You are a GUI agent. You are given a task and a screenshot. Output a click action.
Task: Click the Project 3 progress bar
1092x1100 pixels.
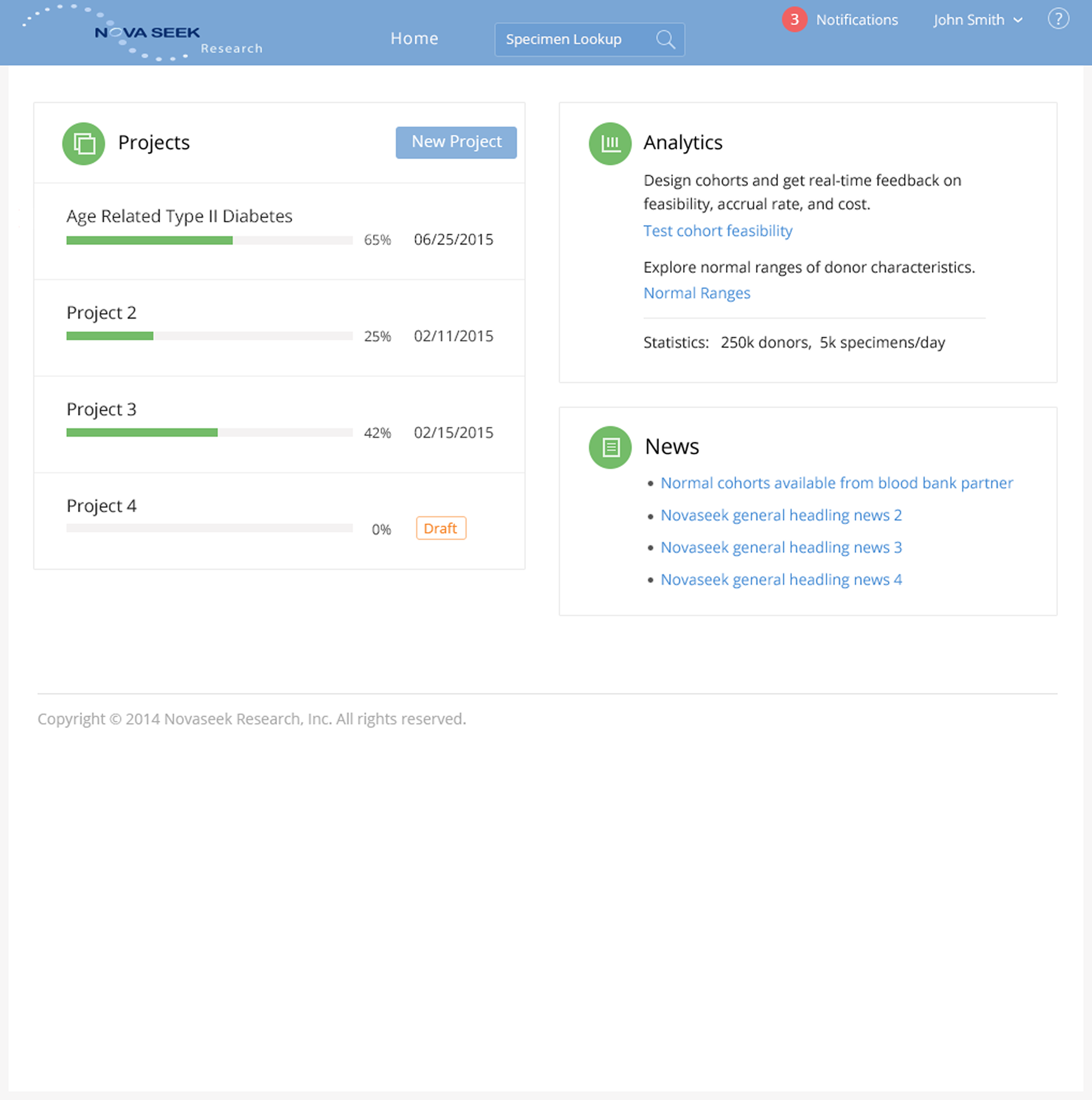click(210, 433)
